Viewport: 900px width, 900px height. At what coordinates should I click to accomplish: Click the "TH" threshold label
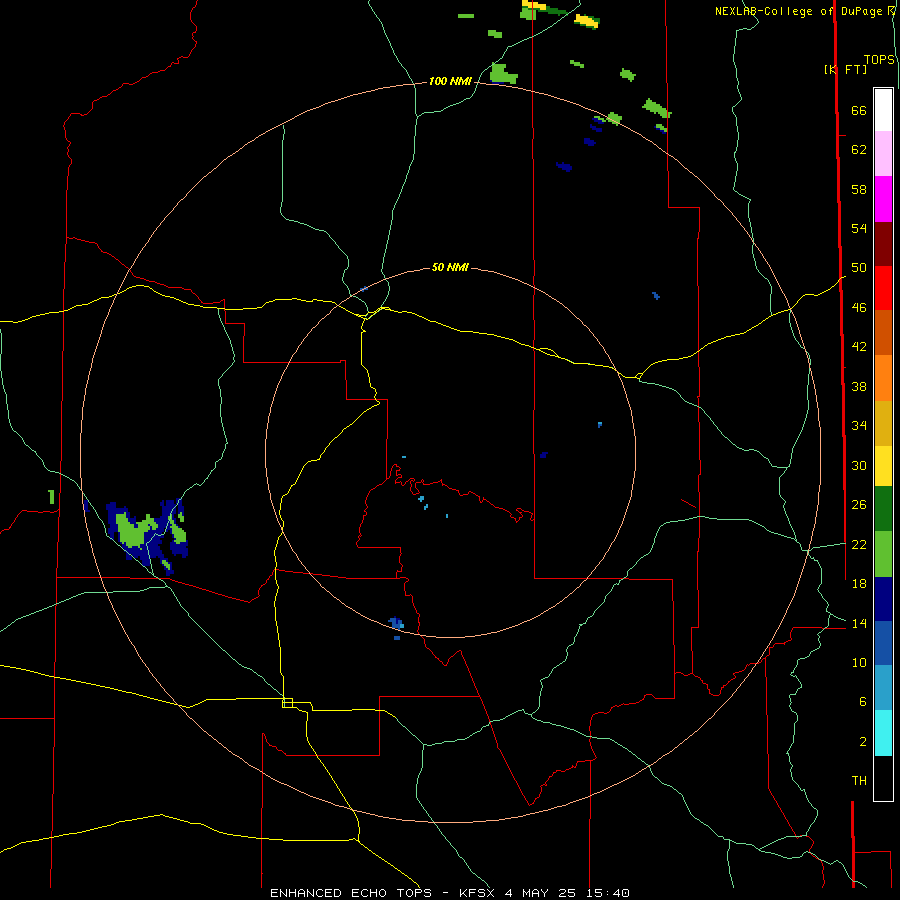point(859,781)
